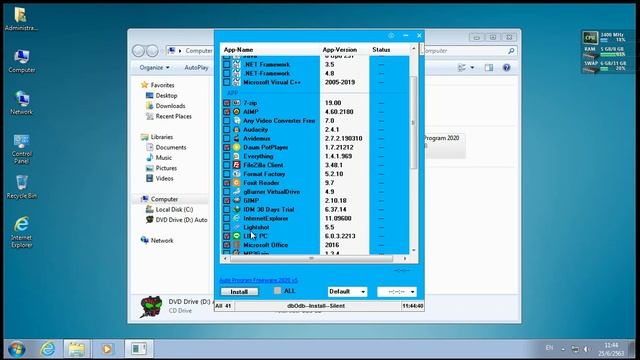Image resolution: width=640 pixels, height=360 pixels.
Task: Check the Any Video Converter Free checkbox
Action: click(x=227, y=121)
